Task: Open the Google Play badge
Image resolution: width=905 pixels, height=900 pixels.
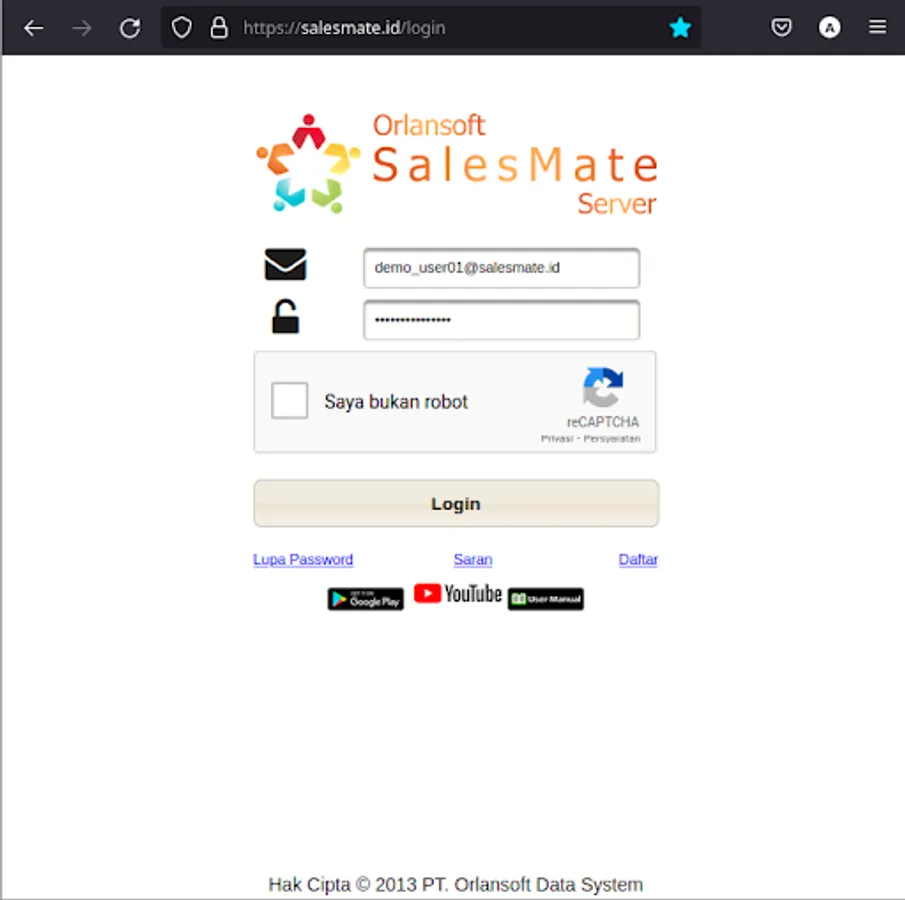Action: (x=365, y=599)
